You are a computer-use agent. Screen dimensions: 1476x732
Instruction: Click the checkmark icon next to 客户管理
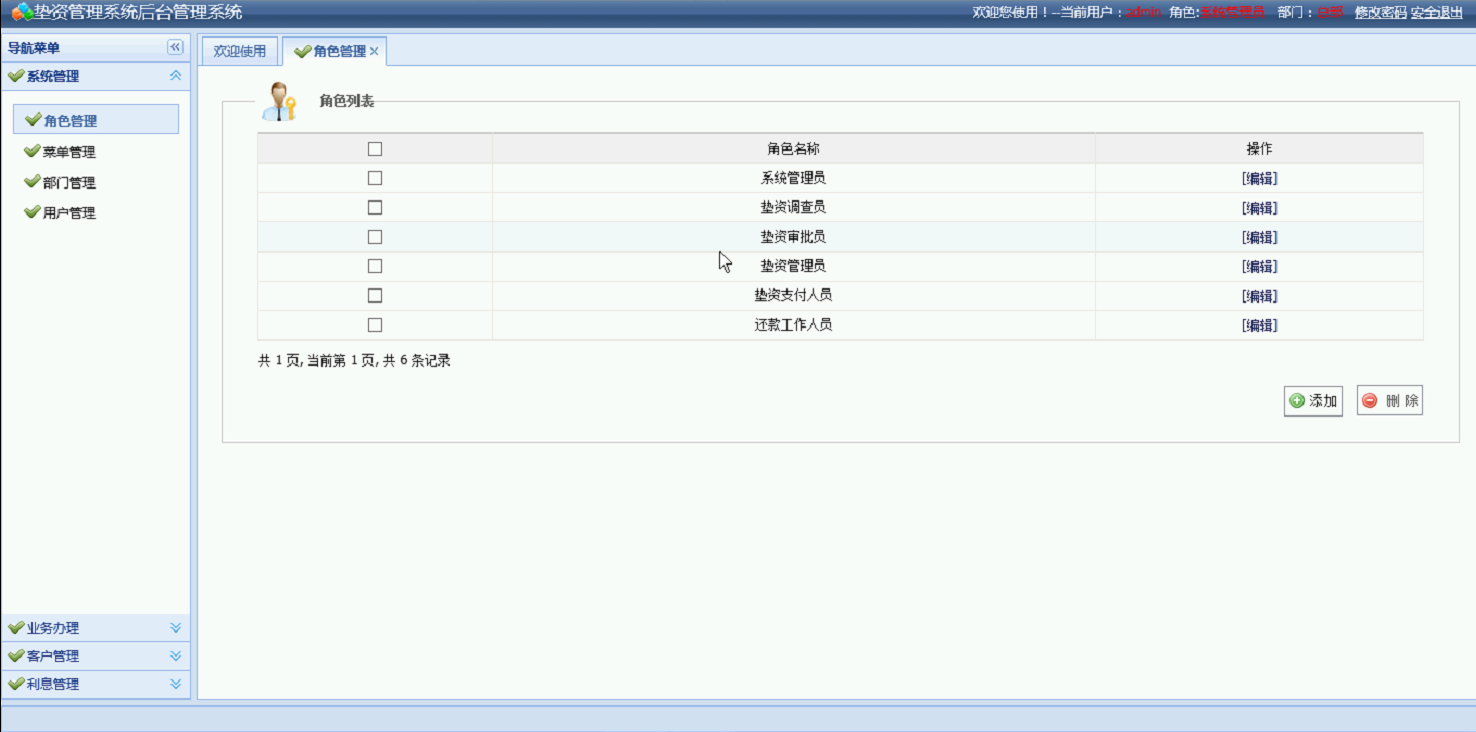[x=16, y=656]
